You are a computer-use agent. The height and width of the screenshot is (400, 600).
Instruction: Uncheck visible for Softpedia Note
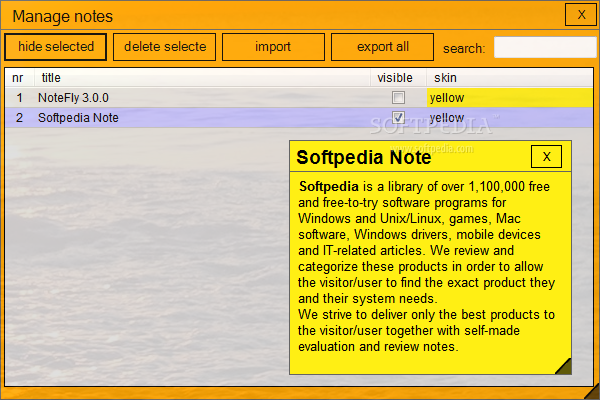398,117
